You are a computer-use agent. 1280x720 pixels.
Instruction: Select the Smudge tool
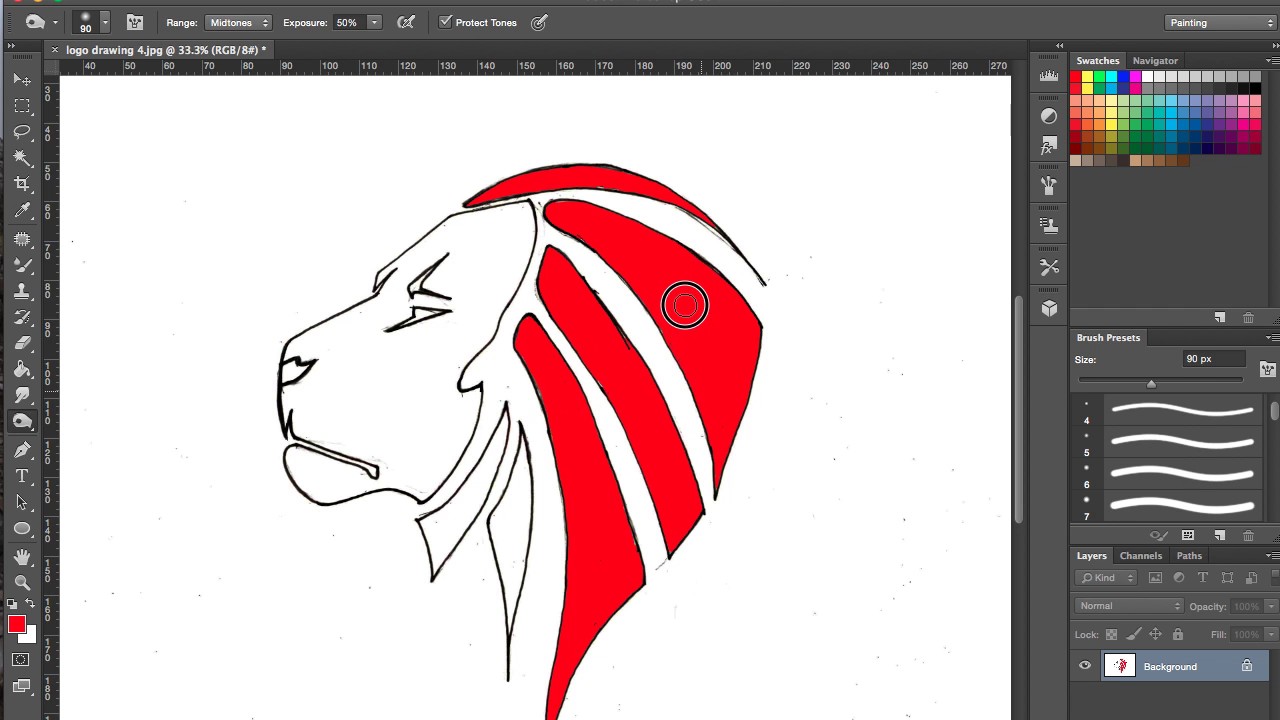(22, 395)
